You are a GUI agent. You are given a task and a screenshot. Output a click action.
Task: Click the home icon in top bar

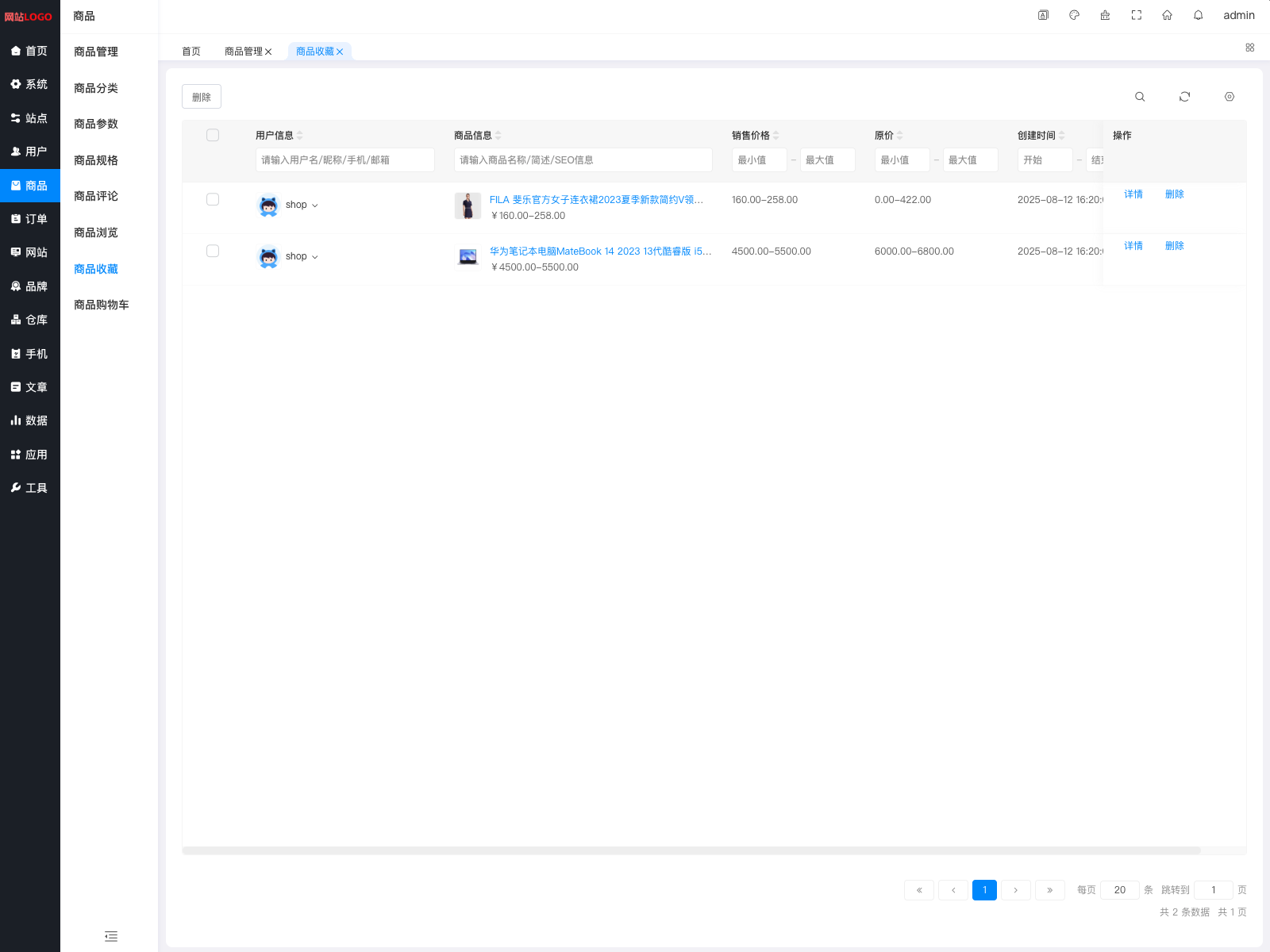tap(1168, 15)
